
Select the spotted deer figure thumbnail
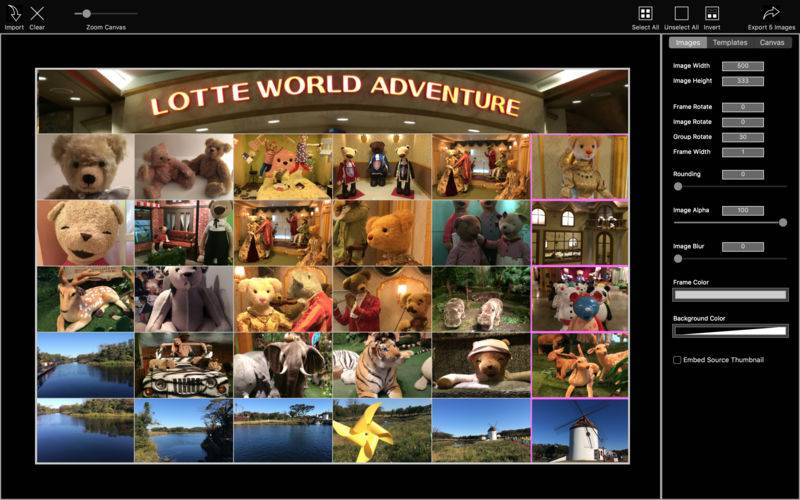[x=85, y=299]
